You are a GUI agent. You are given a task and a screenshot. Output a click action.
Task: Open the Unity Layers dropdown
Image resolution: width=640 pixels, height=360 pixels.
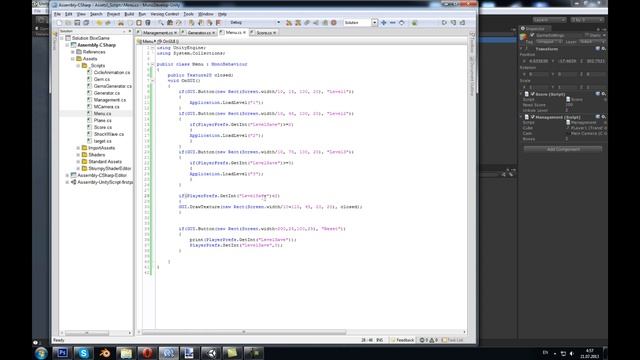click(x=549, y=20)
